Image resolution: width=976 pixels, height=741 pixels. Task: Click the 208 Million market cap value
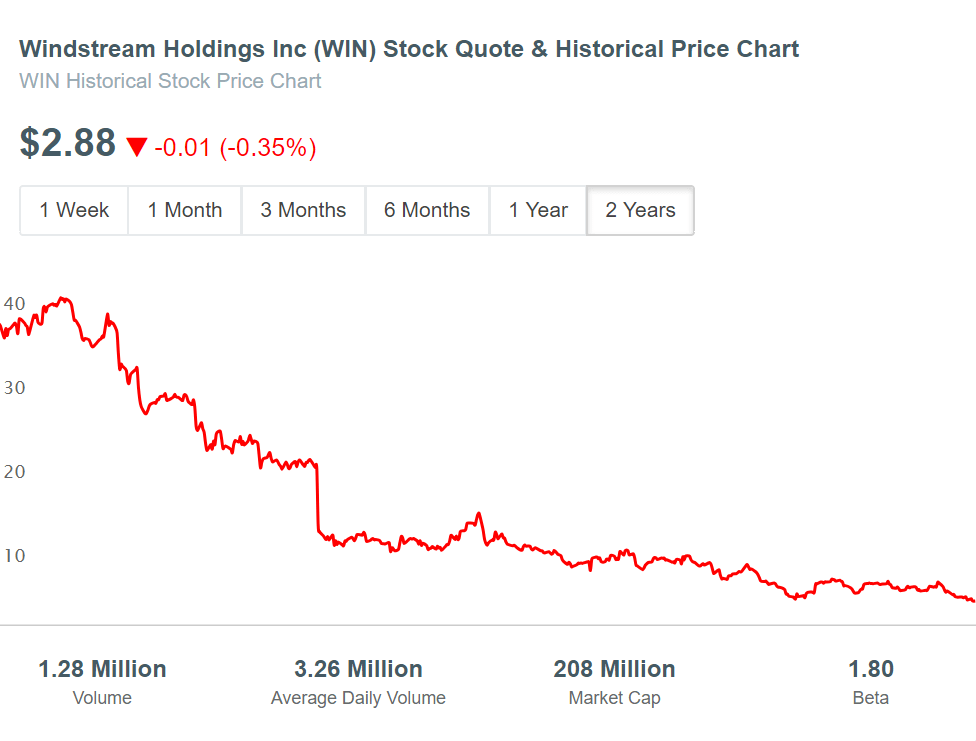point(614,669)
